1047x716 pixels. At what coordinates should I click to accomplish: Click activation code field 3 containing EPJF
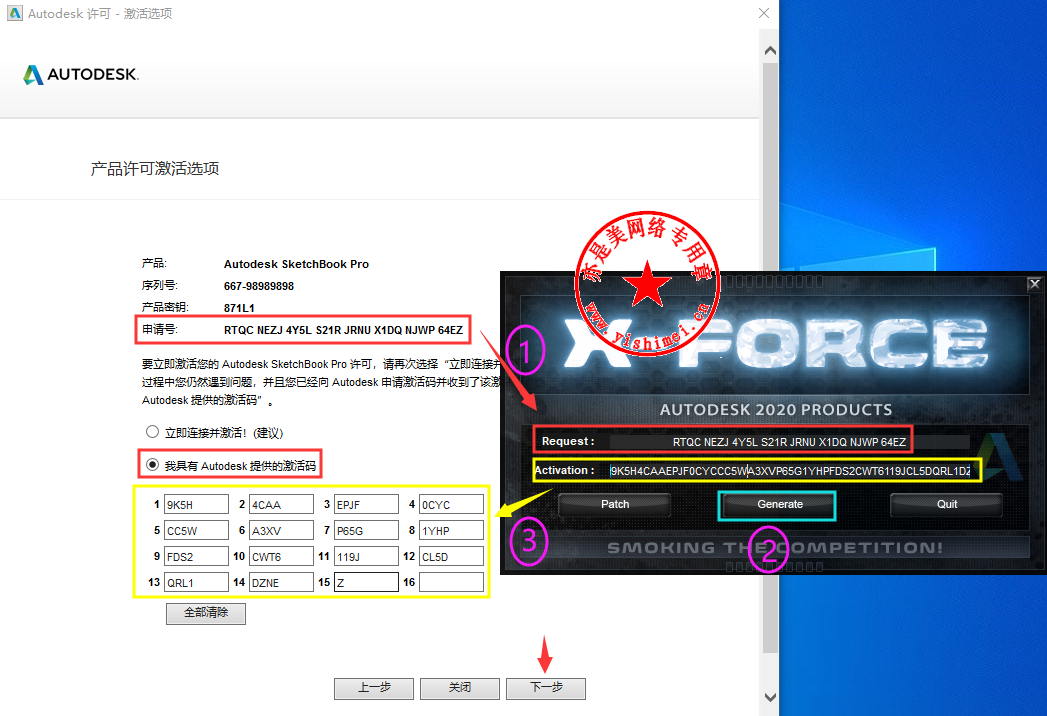366,504
